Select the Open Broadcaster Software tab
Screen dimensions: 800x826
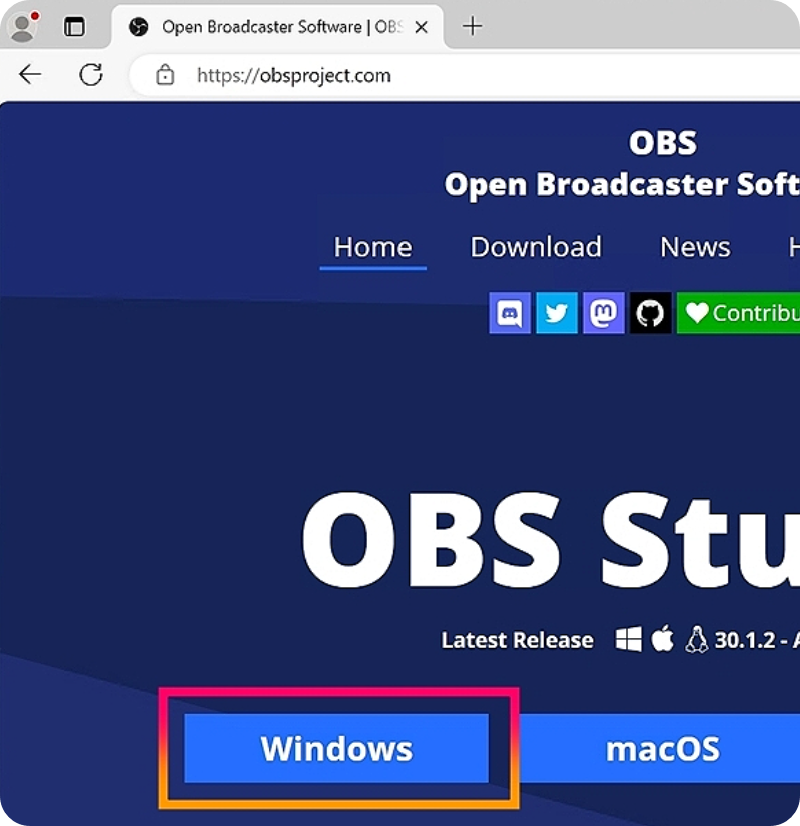(278, 27)
